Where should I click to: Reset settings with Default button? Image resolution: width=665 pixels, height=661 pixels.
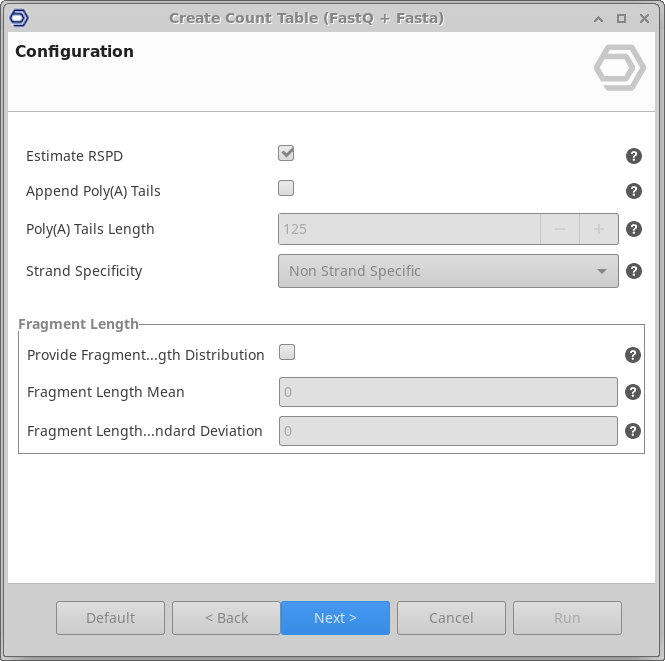[110, 618]
